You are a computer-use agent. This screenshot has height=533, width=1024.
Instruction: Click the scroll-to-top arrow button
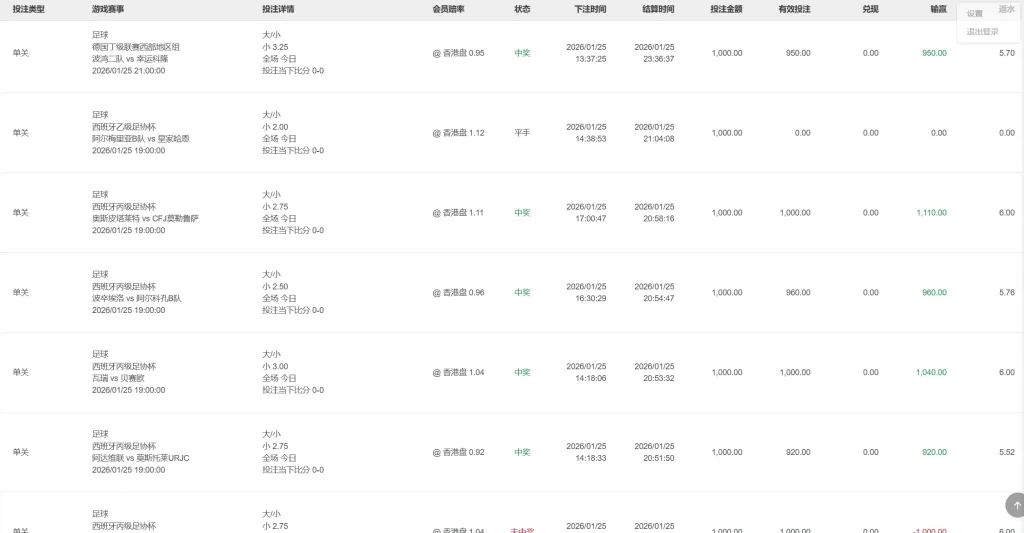click(1014, 503)
